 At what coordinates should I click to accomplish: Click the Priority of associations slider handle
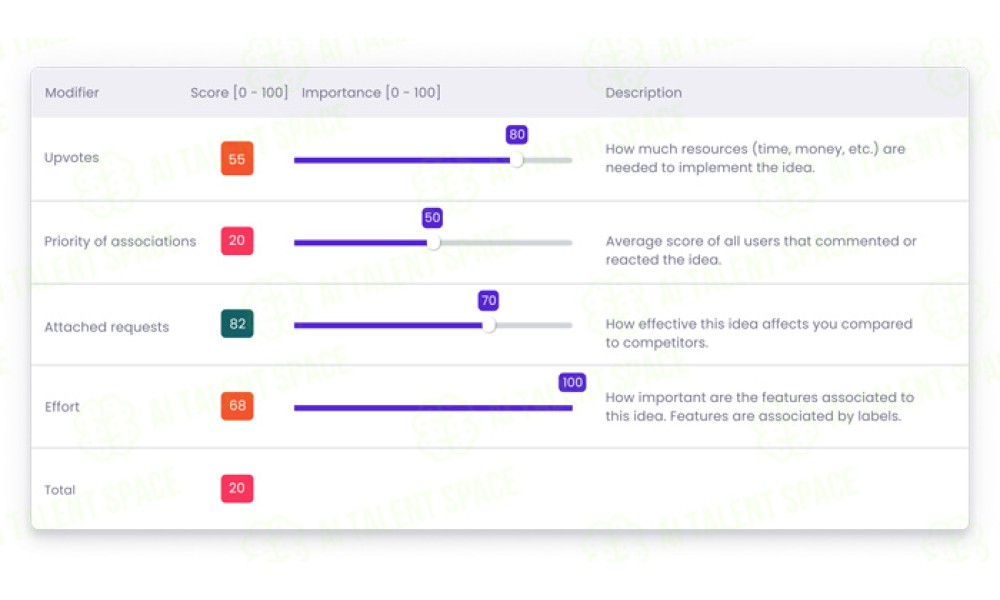433,242
